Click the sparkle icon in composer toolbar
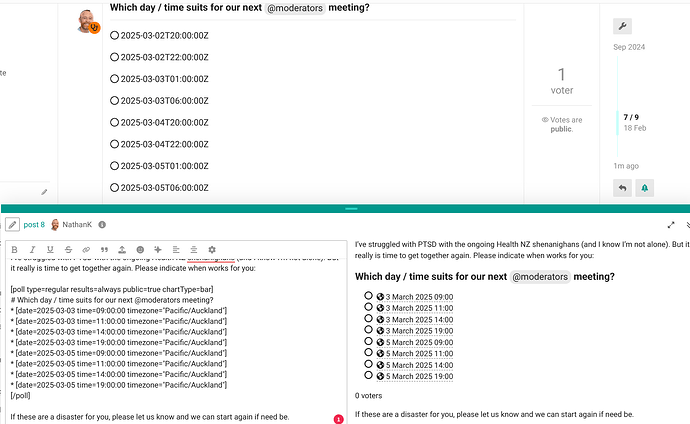Screen dimensions: 690x424 (158, 249)
